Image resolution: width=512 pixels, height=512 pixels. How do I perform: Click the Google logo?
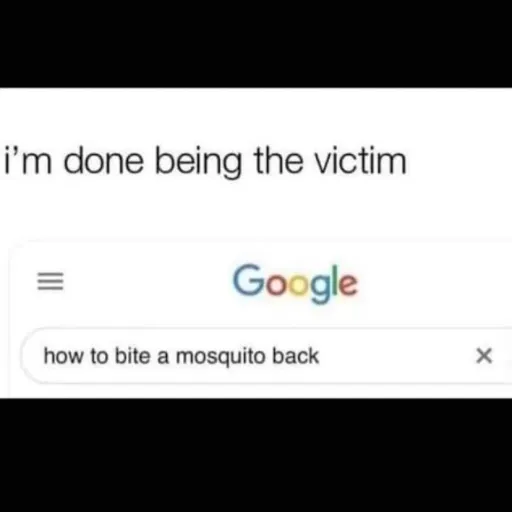coord(295,283)
